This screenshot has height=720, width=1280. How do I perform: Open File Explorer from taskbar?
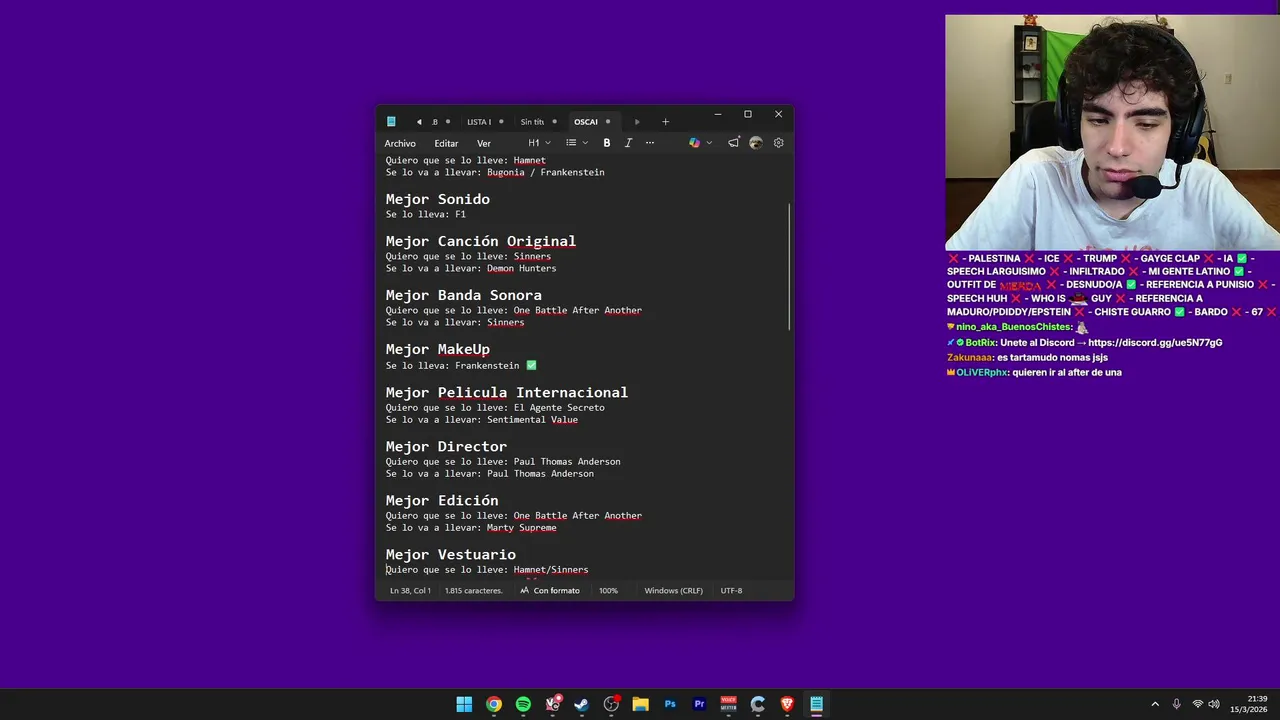tap(640, 704)
